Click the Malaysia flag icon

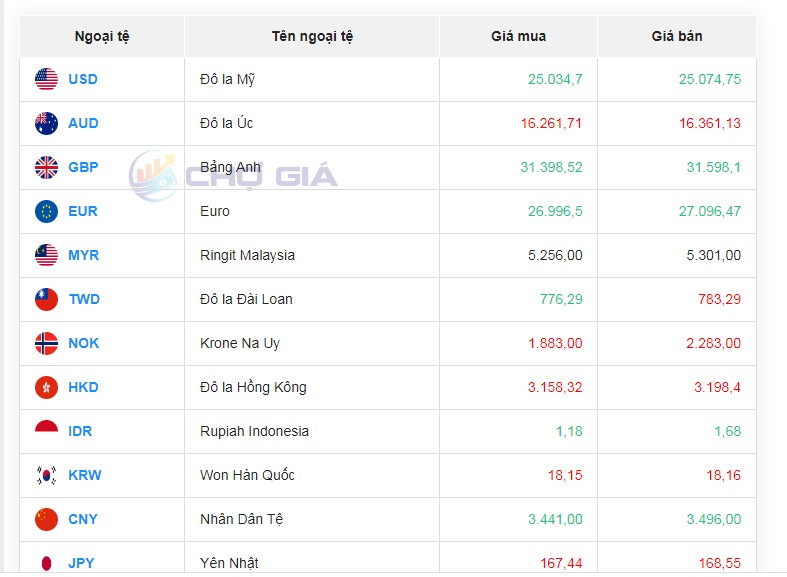point(46,255)
